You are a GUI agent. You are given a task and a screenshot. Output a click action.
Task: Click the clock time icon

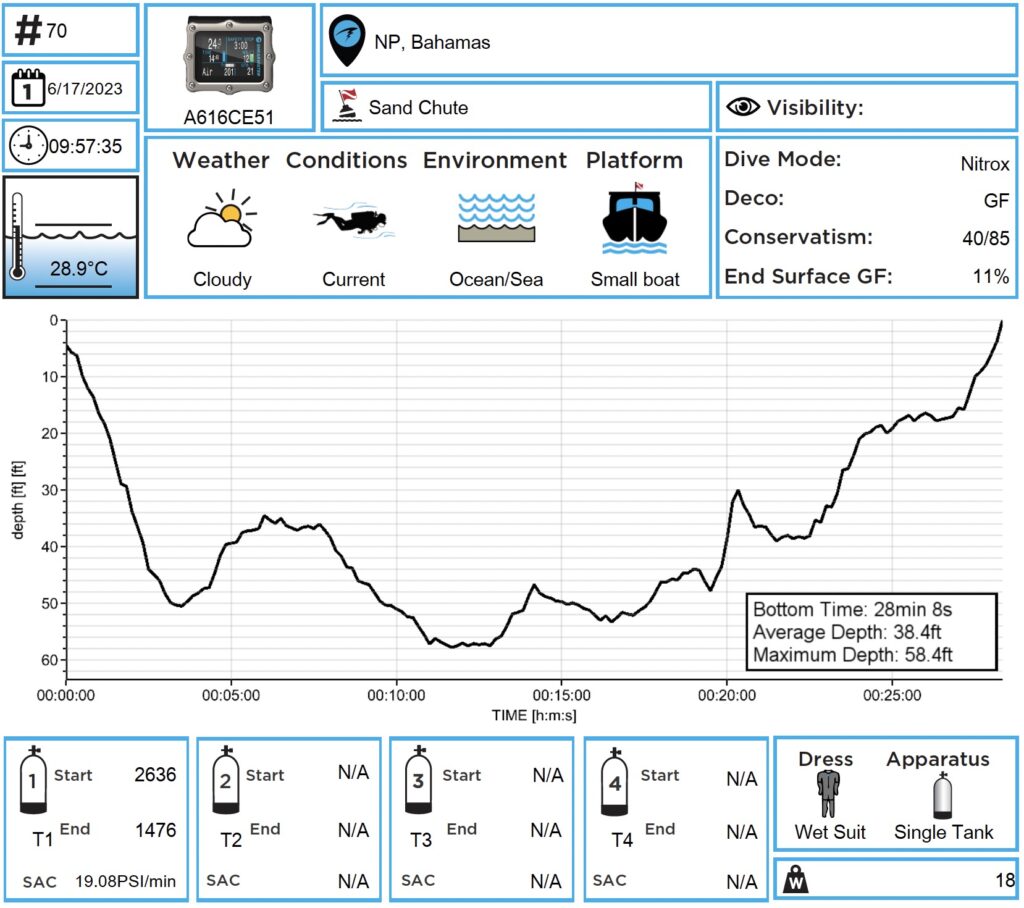27,146
